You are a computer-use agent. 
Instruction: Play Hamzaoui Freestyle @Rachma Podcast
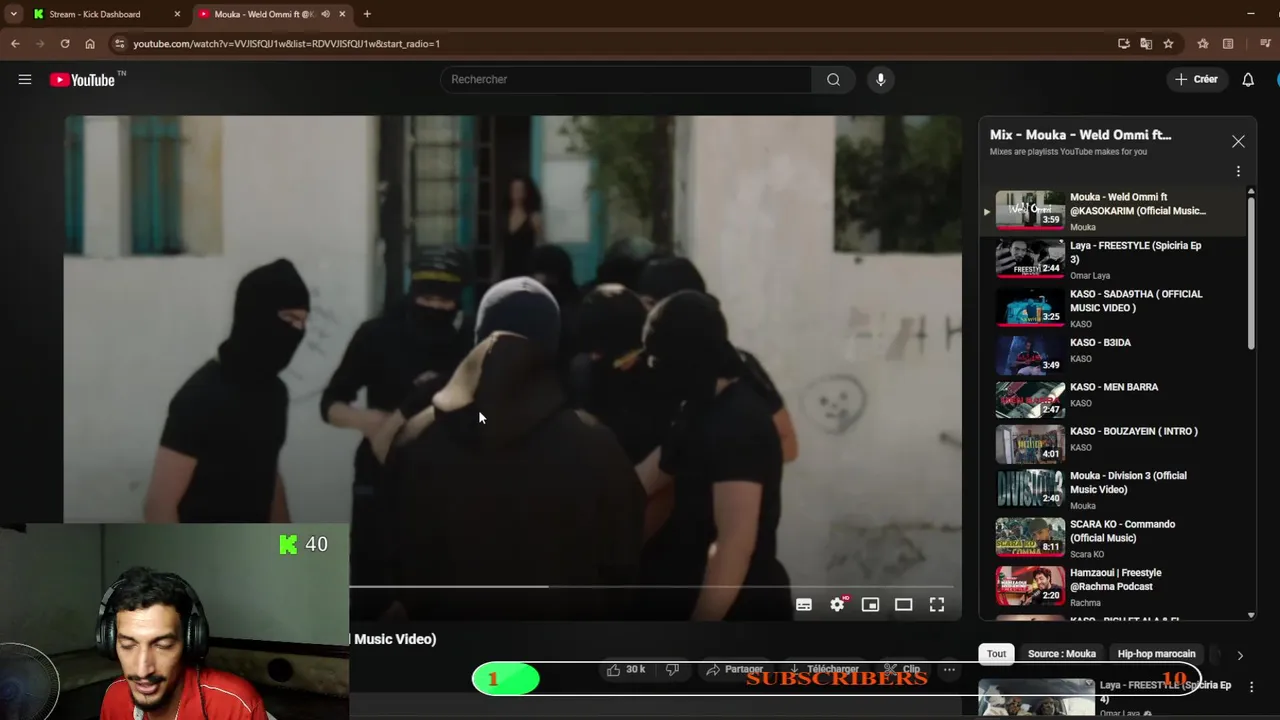coord(1112,587)
